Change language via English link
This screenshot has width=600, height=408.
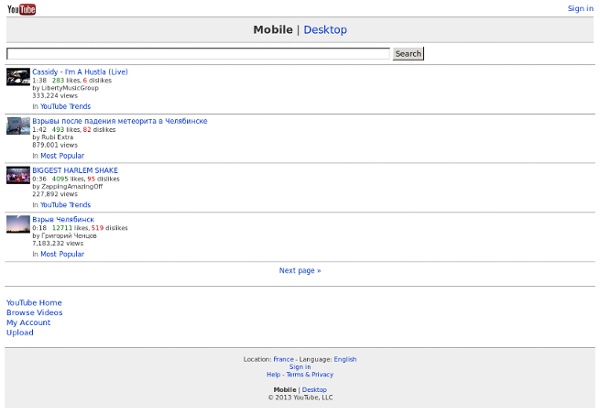click(345, 359)
